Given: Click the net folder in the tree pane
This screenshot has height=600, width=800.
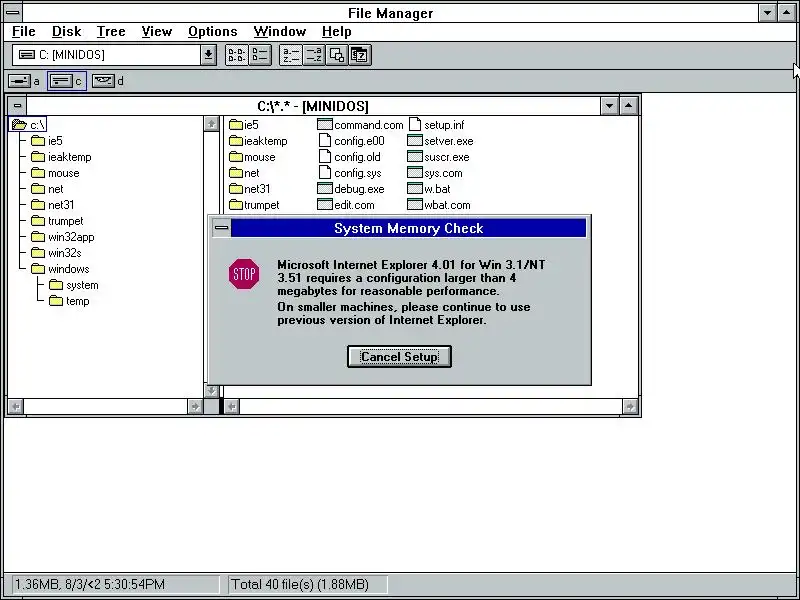Looking at the screenshot, I should pos(47,189).
